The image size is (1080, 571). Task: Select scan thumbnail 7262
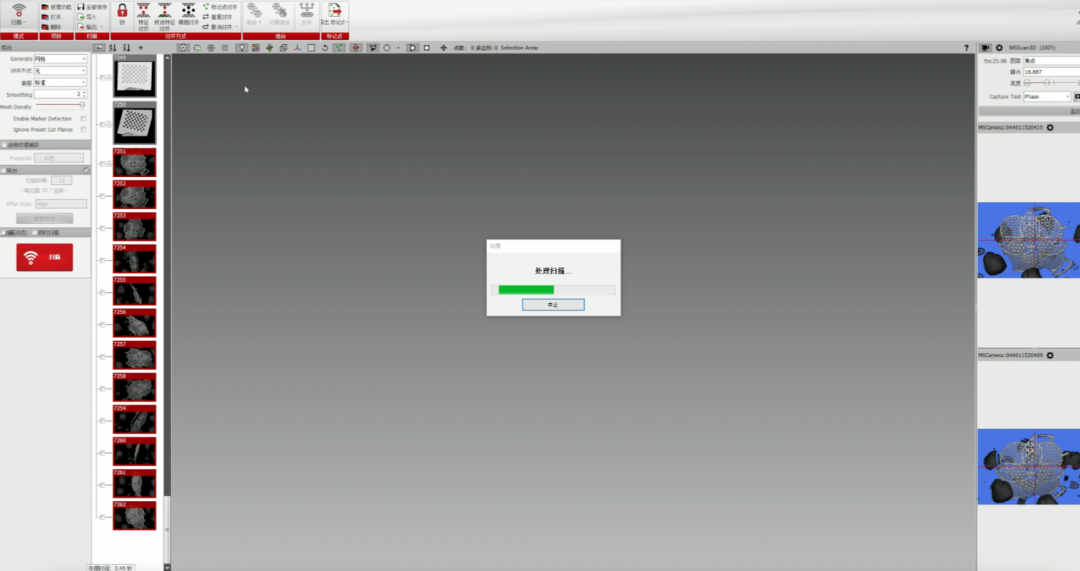point(134,516)
